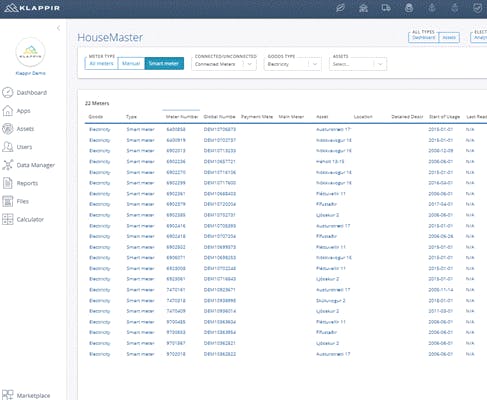Screen dimensions: 487x400
Task: Sort by the Asset column header
Action: point(322,117)
